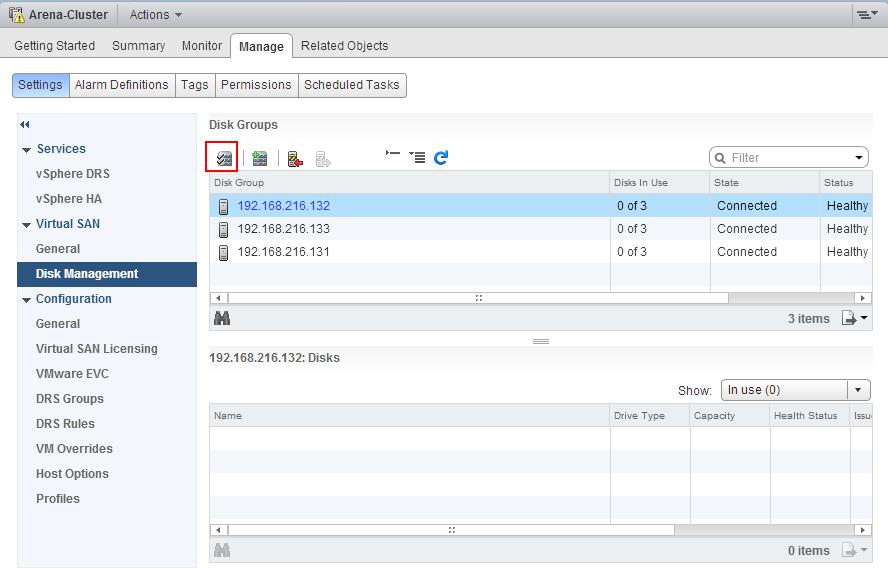
Task: Collapse the Services tree section
Action: click(26, 150)
